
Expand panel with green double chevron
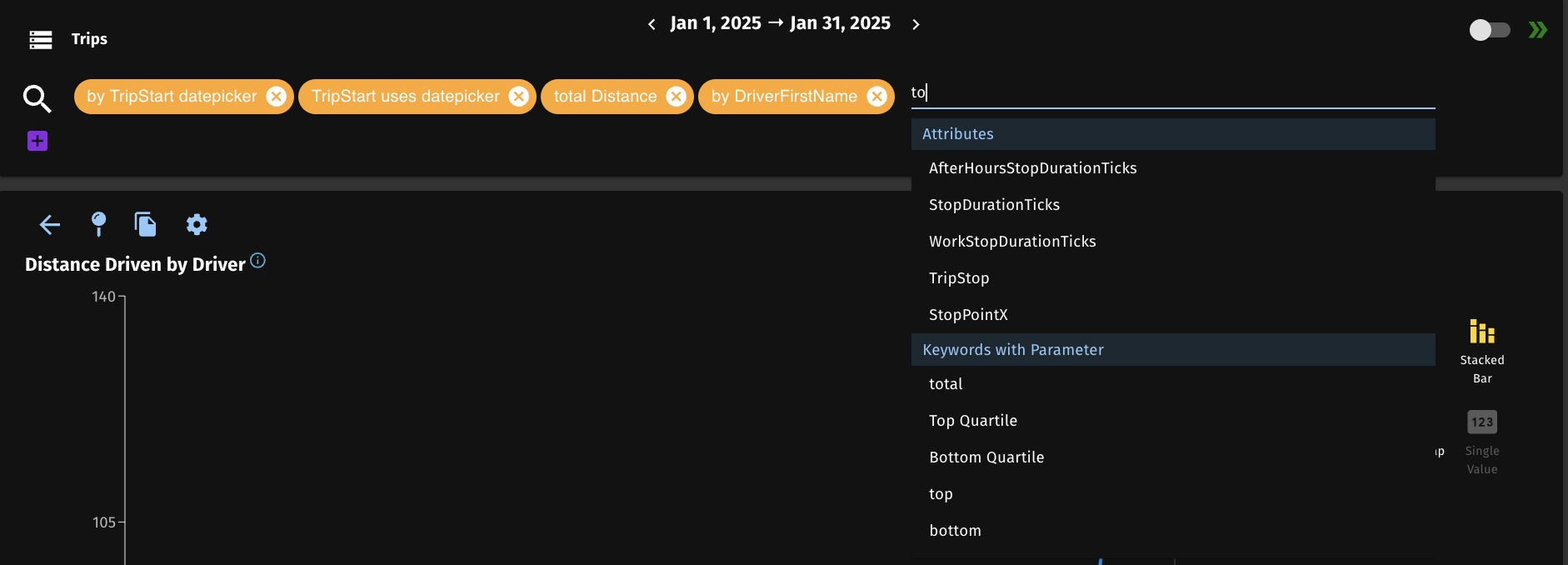click(x=1537, y=31)
